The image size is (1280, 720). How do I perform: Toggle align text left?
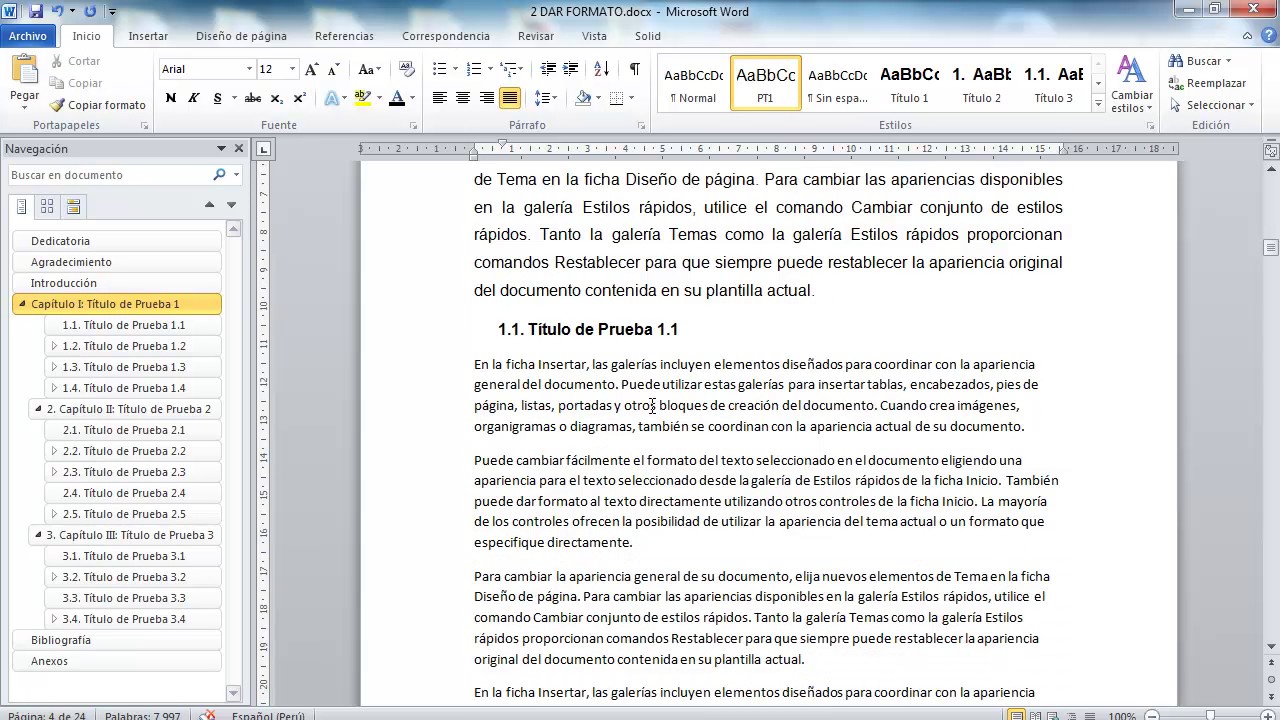(439, 98)
